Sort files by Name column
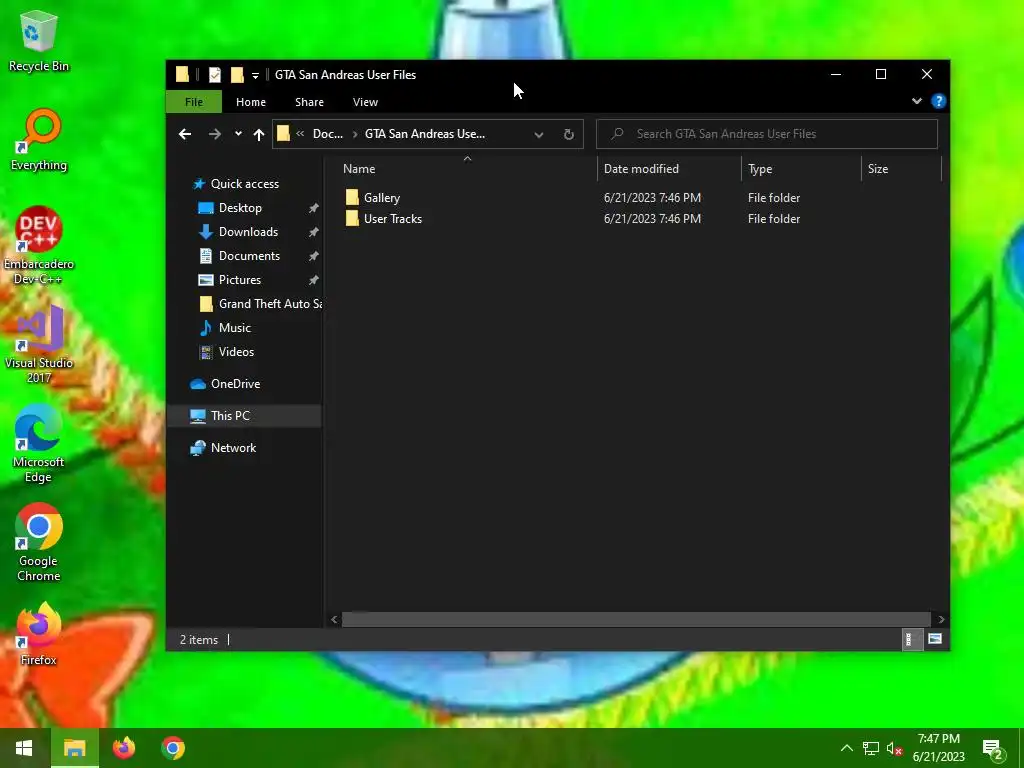Screen dimensions: 1024x768 467,168
